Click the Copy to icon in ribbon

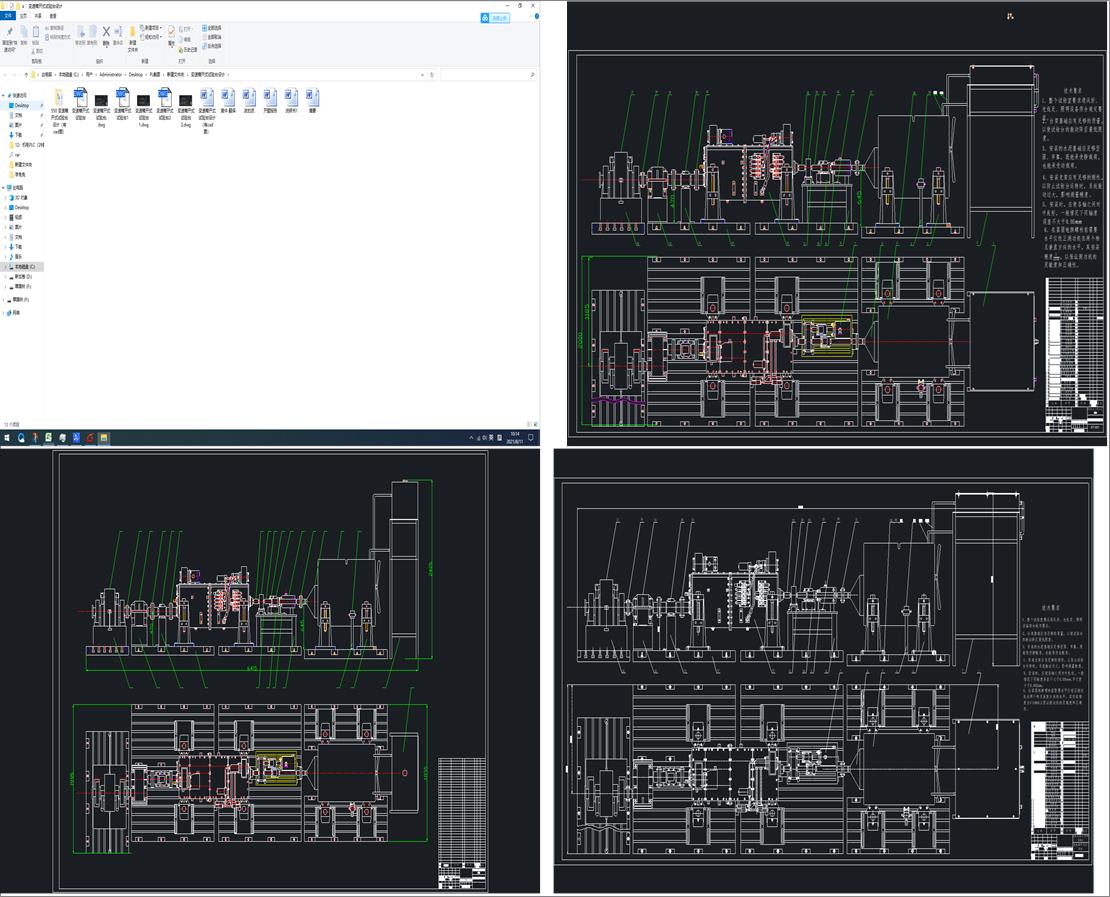[93, 33]
